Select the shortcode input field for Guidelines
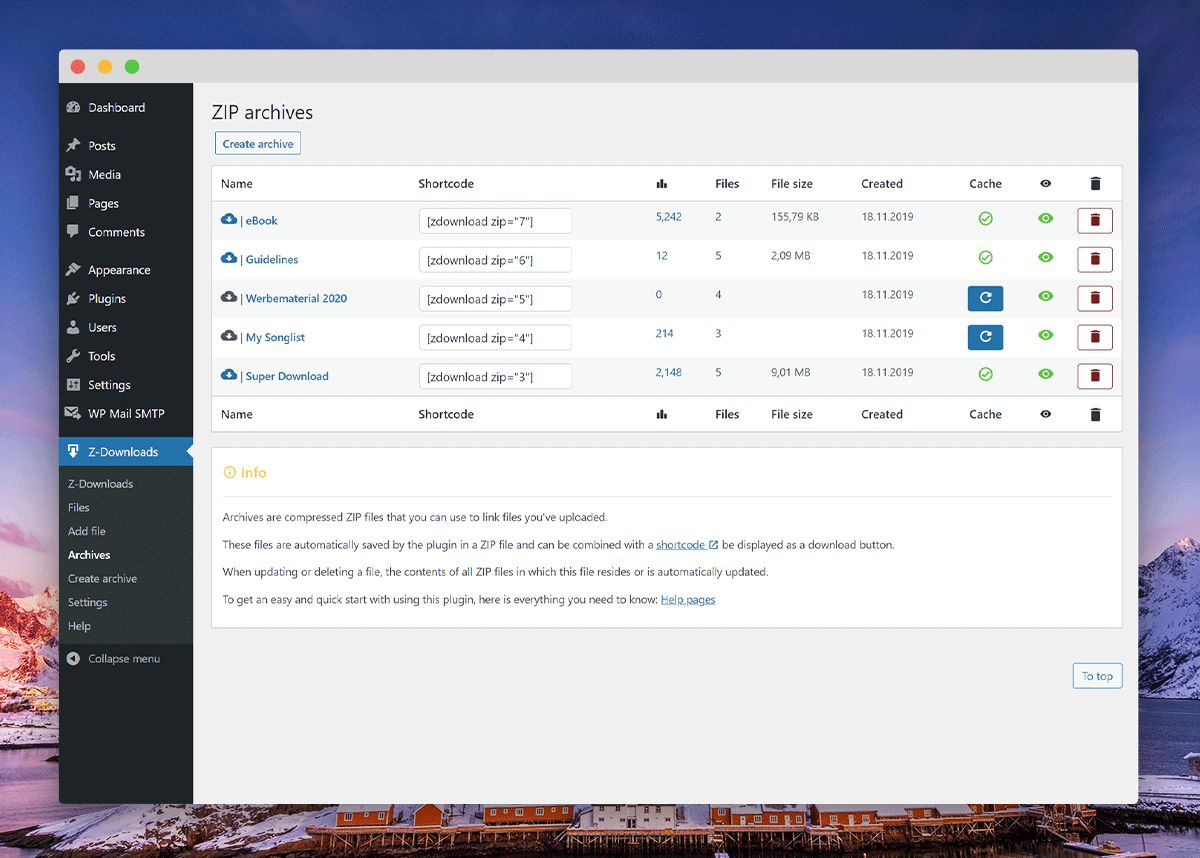 pos(493,259)
